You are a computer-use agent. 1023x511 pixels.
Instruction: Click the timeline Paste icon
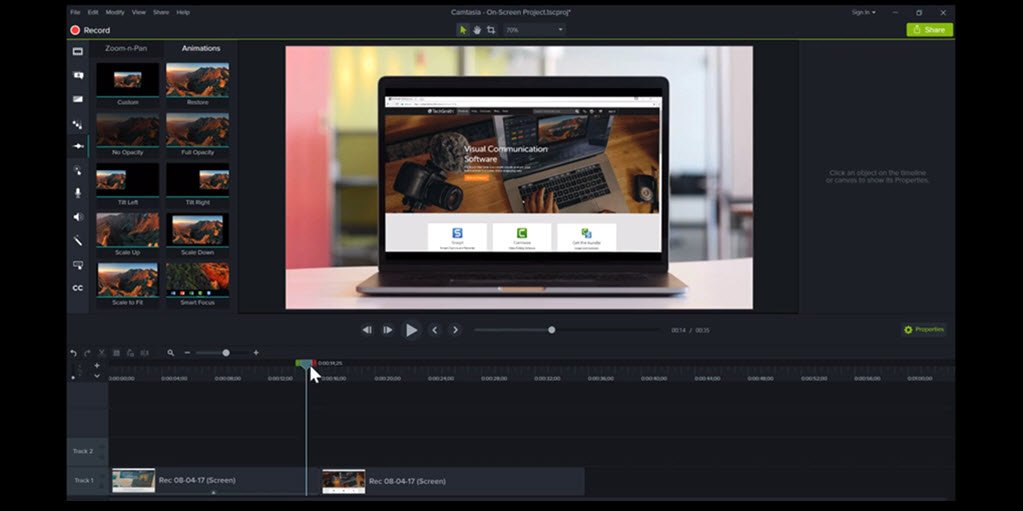(x=130, y=353)
